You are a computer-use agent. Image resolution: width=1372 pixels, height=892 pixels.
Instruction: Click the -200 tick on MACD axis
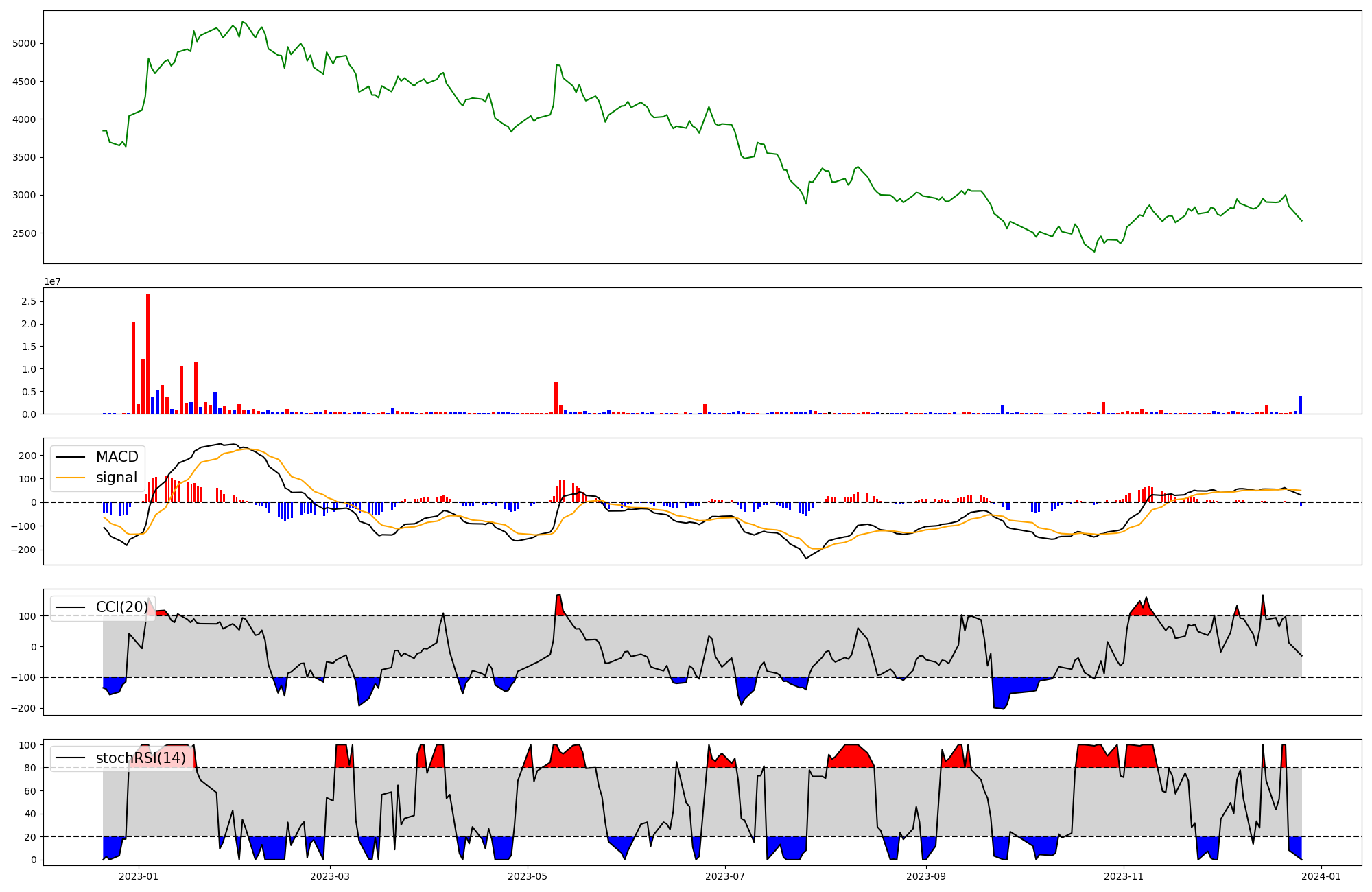click(25, 550)
